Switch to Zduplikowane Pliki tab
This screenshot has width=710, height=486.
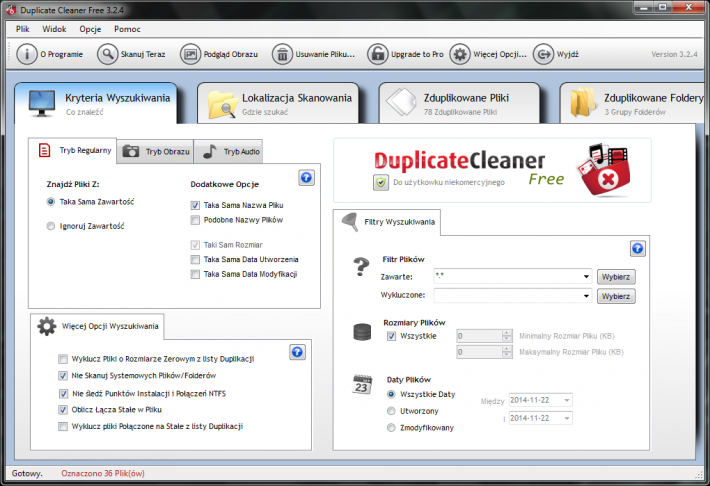459,103
